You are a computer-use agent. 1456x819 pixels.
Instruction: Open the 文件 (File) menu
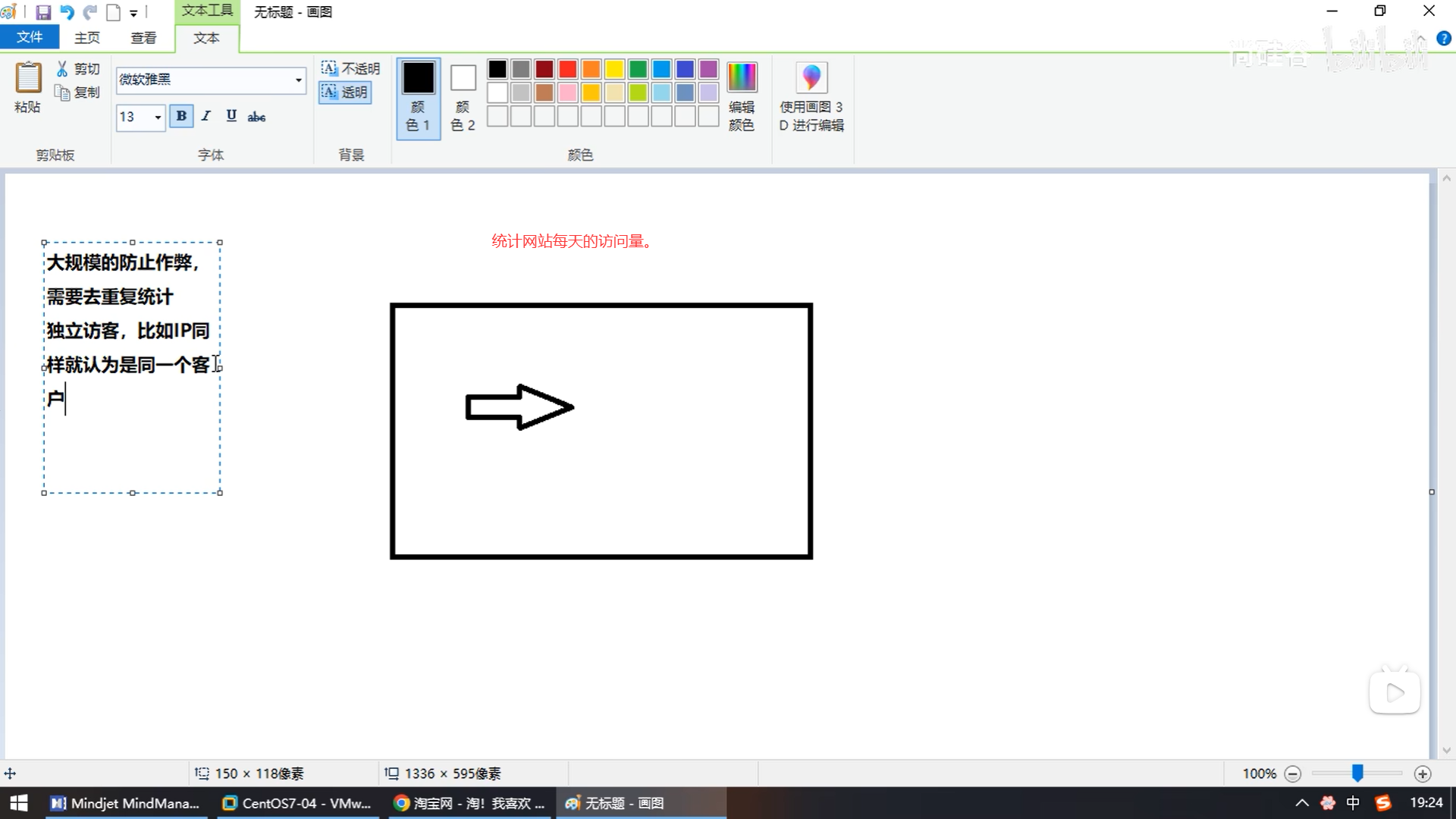(30, 37)
